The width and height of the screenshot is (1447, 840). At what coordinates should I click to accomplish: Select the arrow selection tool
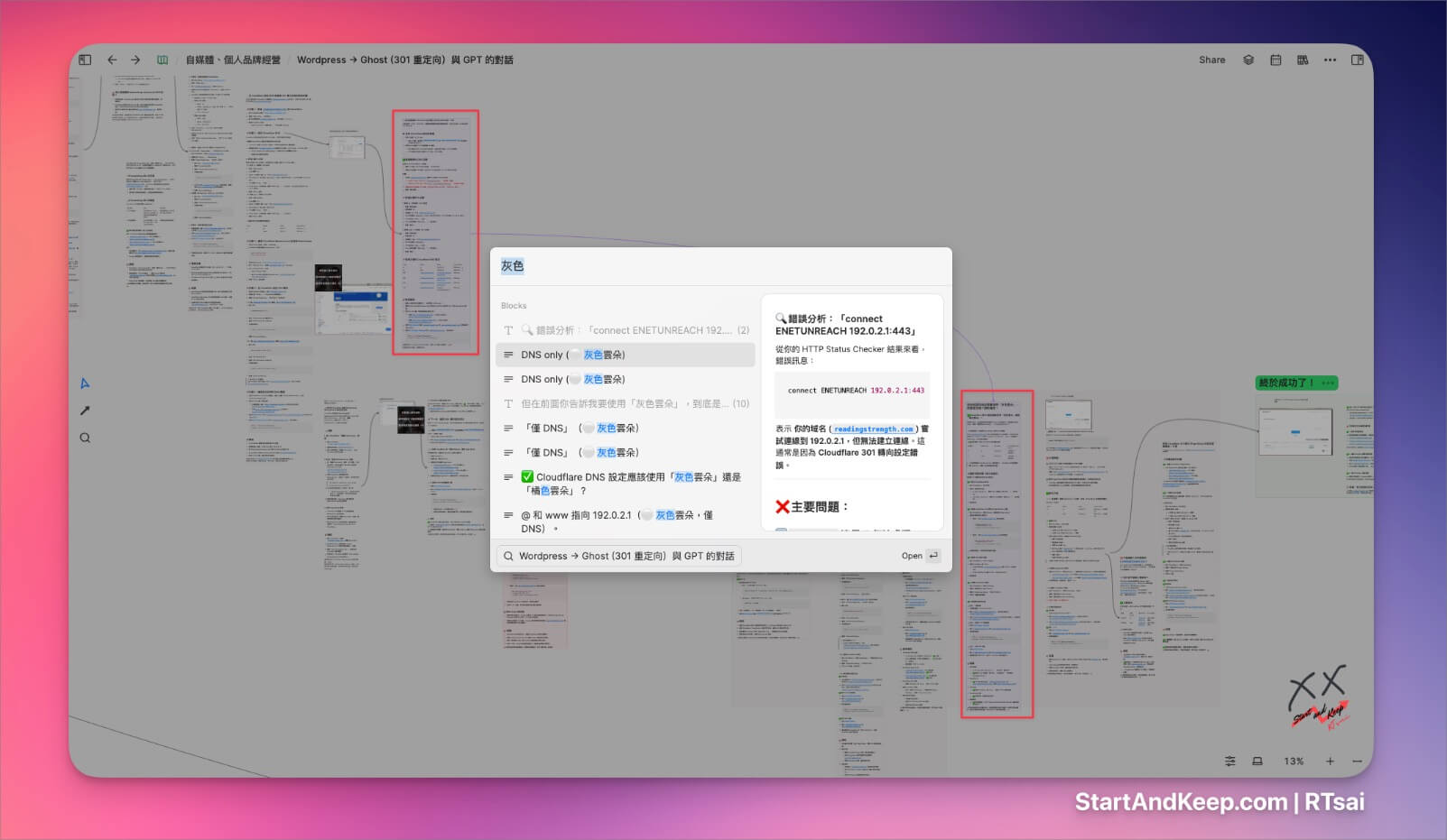84,383
